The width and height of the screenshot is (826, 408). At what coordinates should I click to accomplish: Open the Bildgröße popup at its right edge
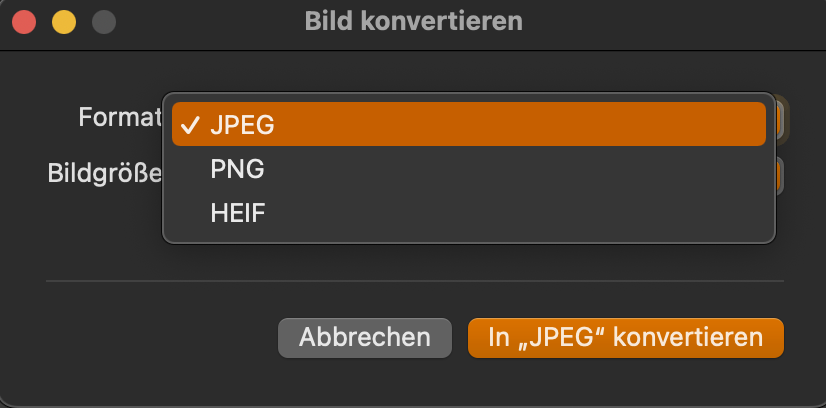[x=780, y=174]
